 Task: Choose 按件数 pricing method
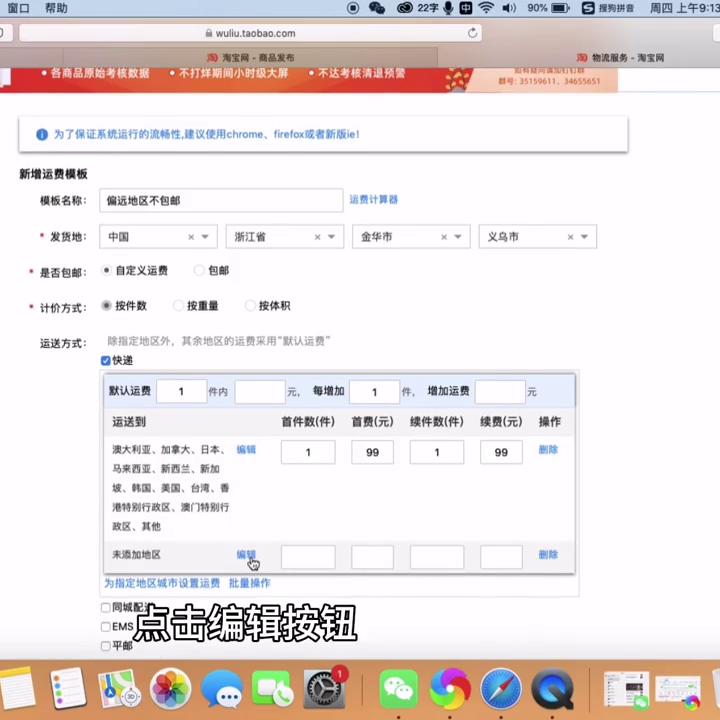(106, 305)
